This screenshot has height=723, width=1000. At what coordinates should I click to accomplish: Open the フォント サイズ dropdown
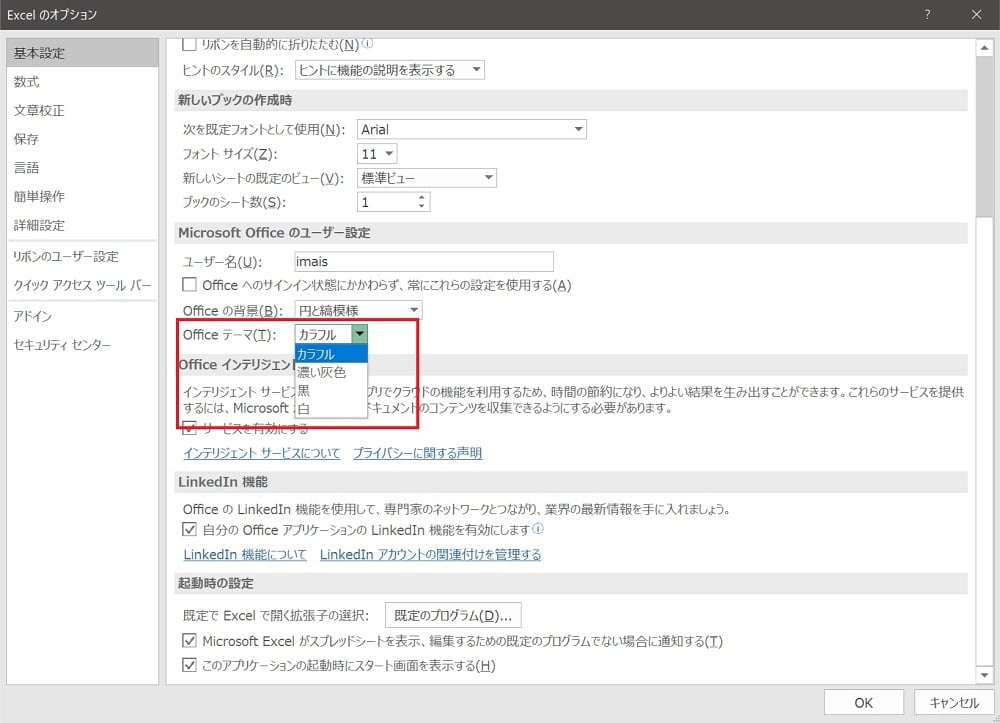point(388,154)
